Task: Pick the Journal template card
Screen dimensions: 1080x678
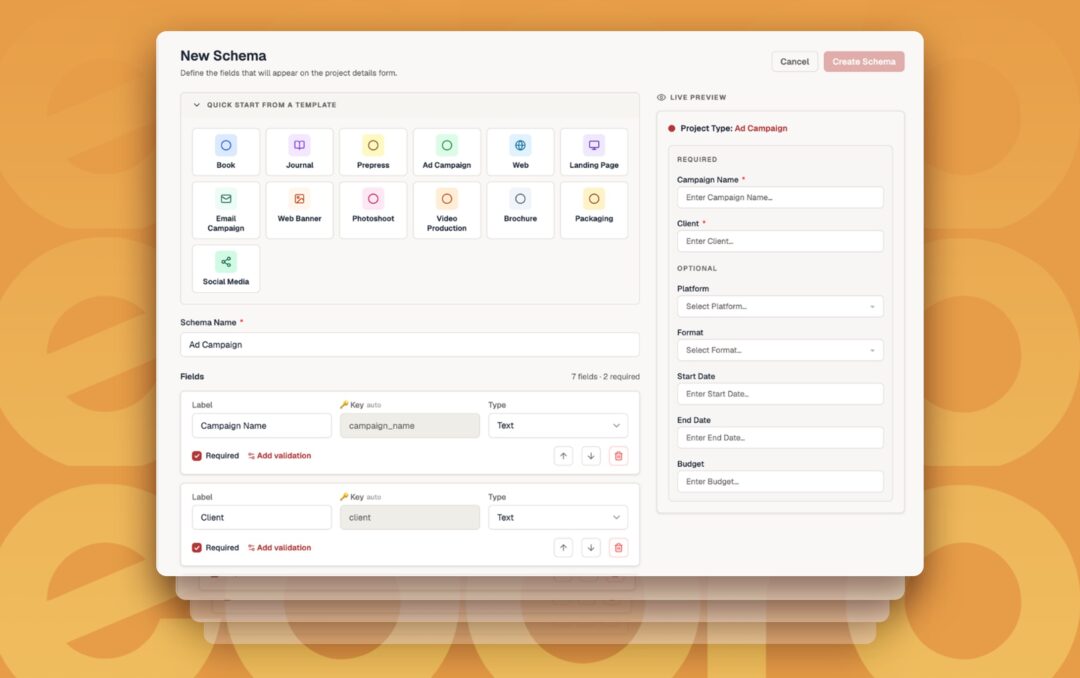Action: coord(300,152)
